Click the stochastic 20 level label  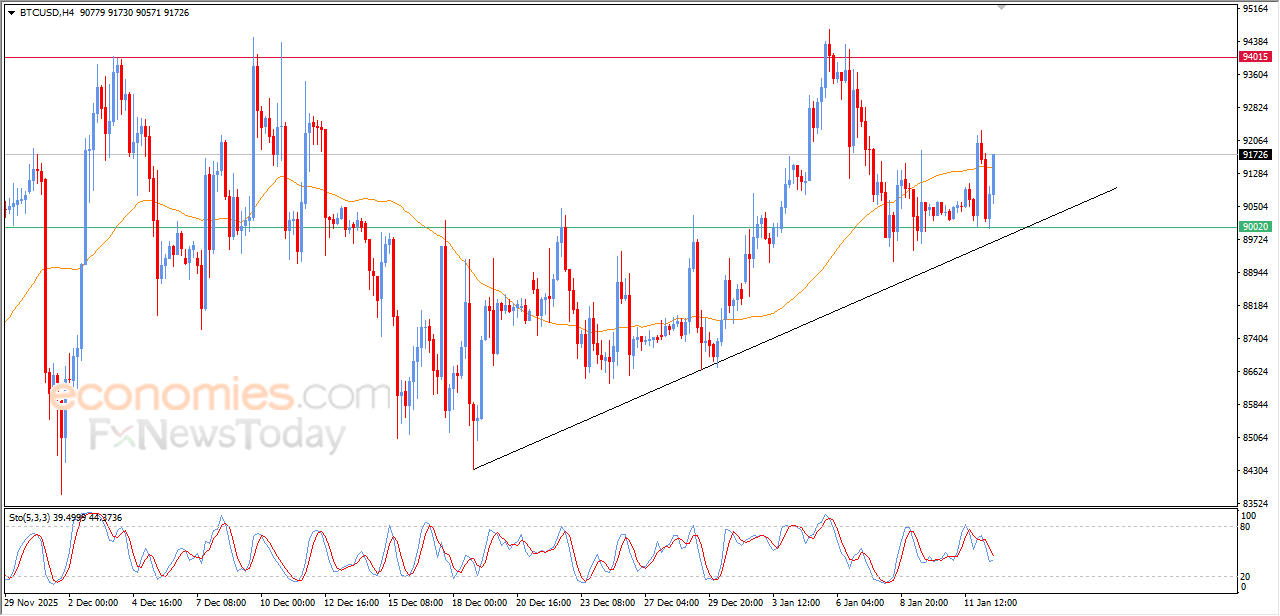point(1245,576)
